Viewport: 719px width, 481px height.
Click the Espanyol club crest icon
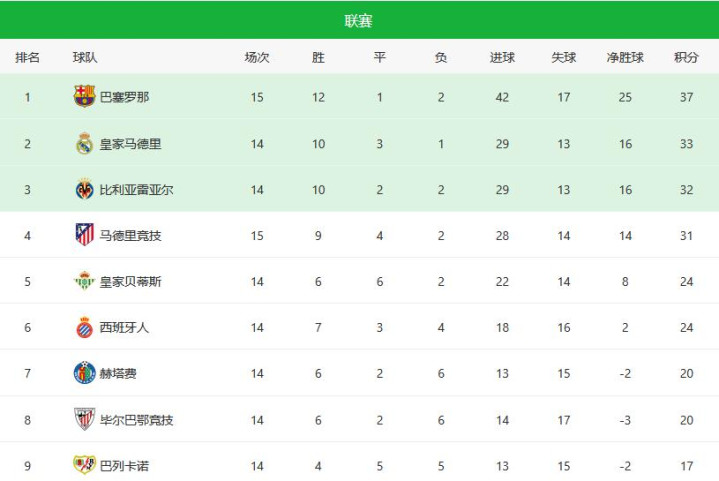tap(84, 327)
